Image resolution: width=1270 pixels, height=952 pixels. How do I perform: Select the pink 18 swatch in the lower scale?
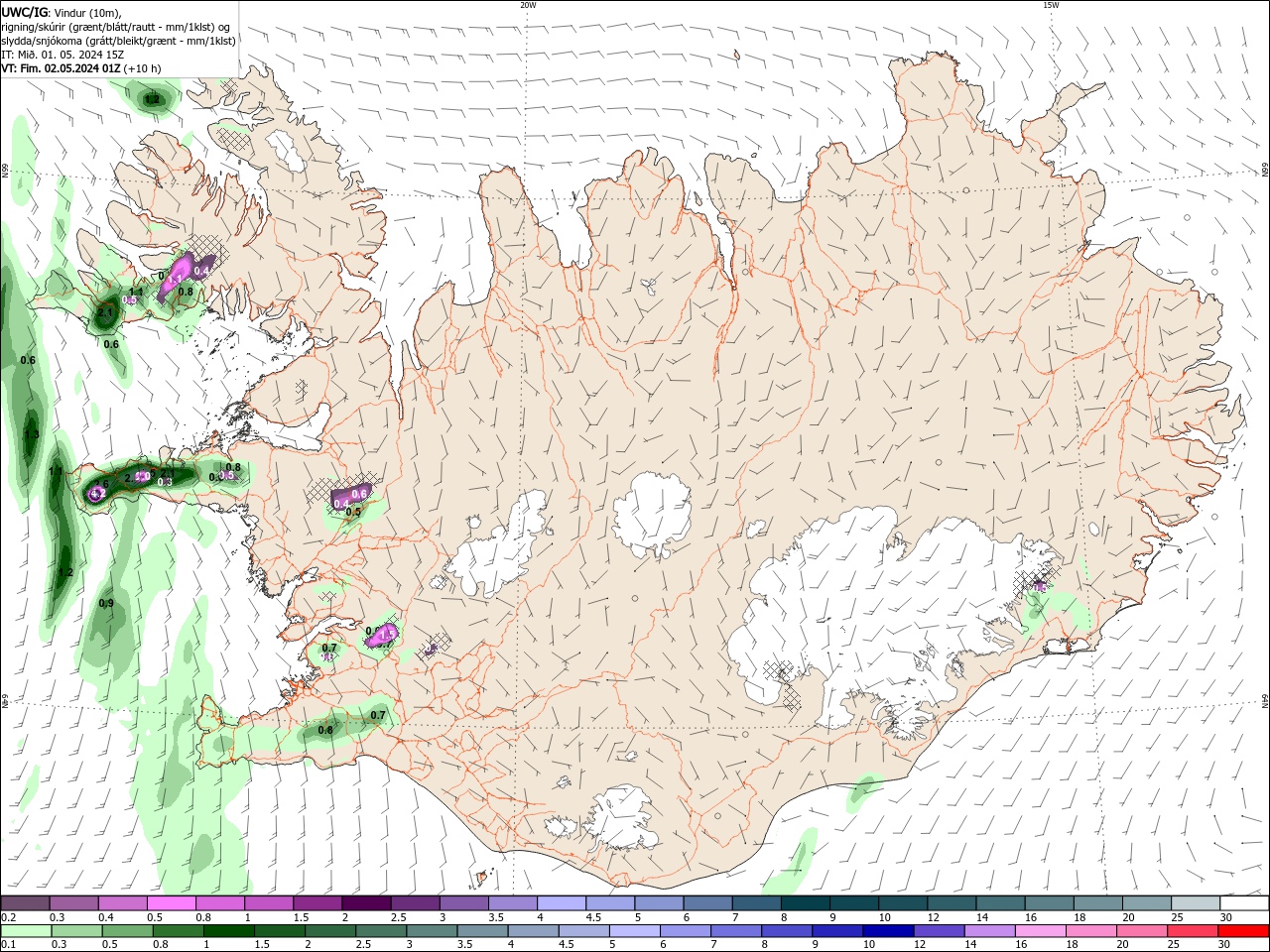point(1092,931)
